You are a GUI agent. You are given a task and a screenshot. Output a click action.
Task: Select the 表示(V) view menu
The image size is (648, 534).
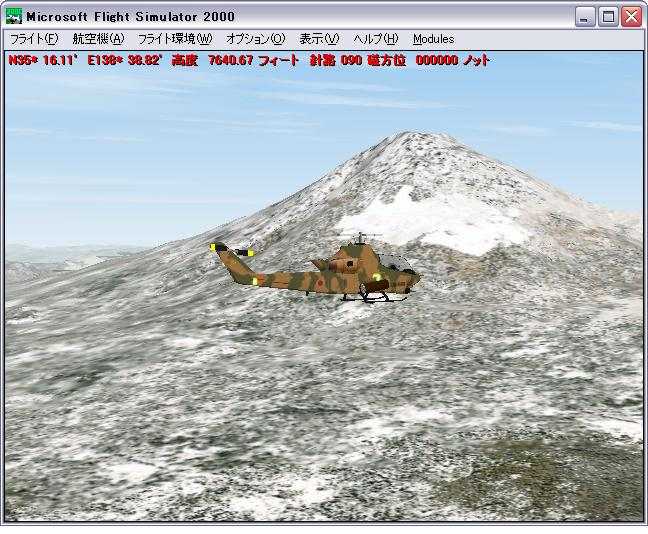pos(319,39)
